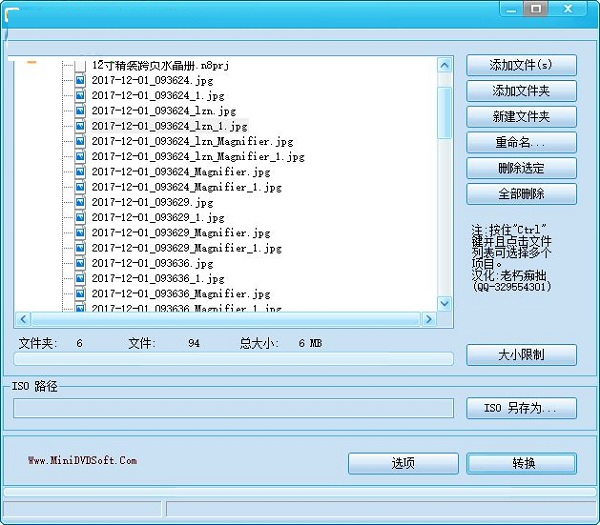Click the image icon beside 2017-12-01_093624.jpg
The height and width of the screenshot is (525, 600).
tap(80, 80)
